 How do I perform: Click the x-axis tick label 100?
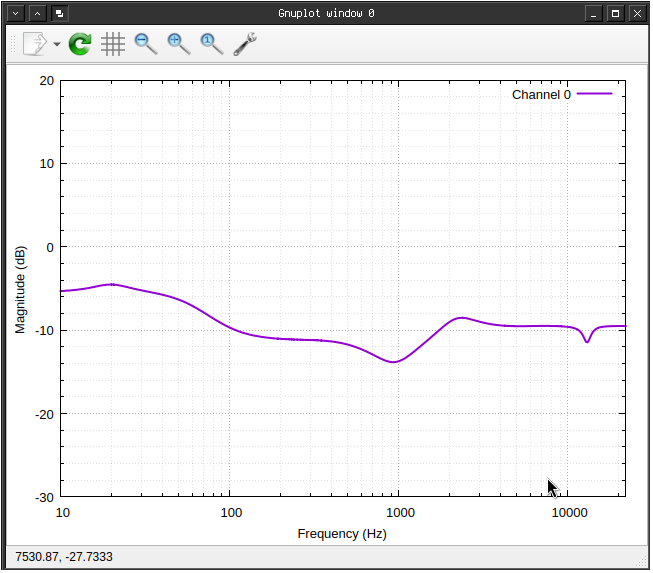point(231,513)
